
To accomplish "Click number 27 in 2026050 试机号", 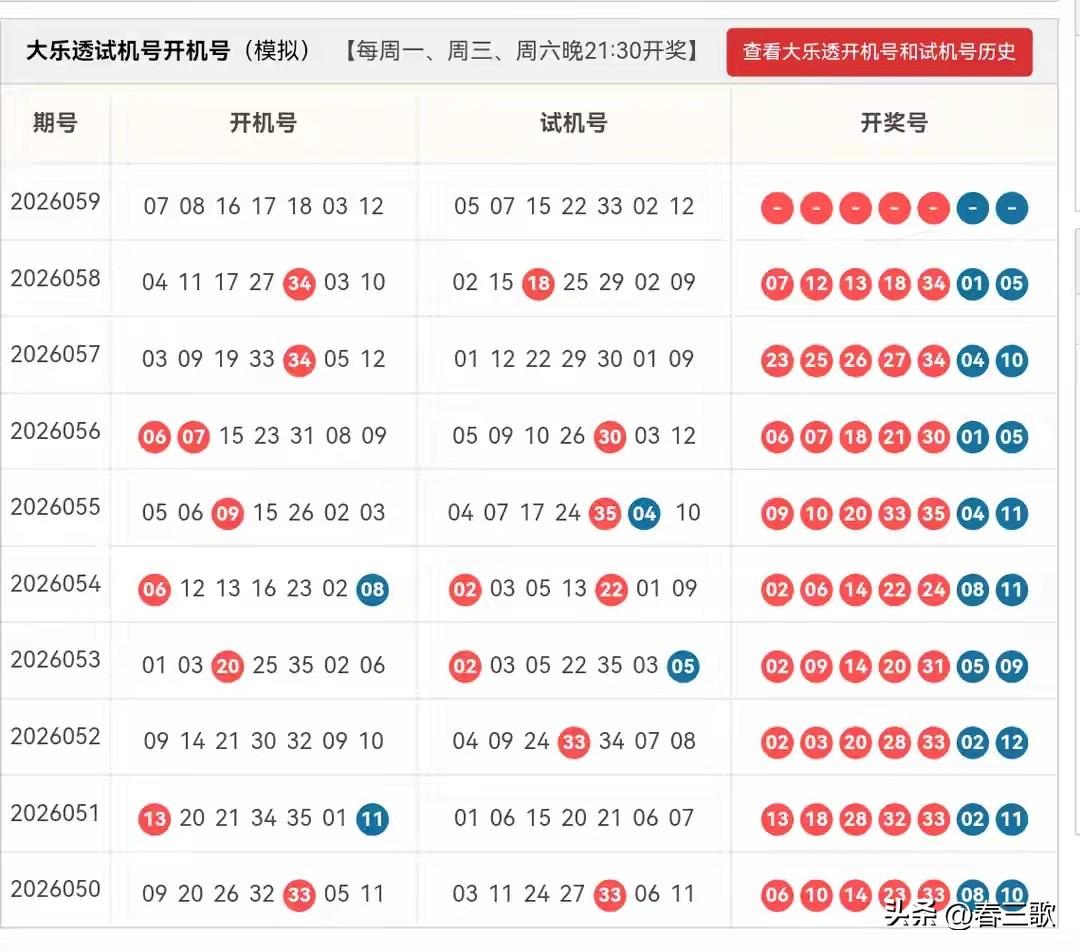I will 572,894.
